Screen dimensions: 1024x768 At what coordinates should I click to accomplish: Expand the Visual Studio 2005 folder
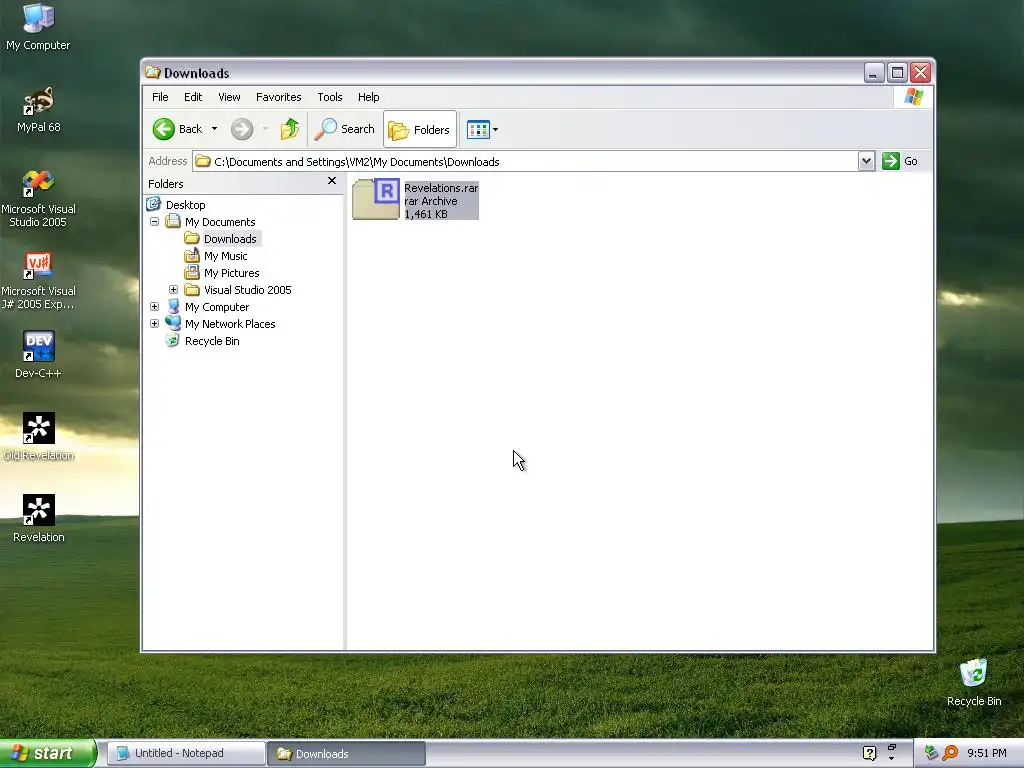pyautogui.click(x=174, y=289)
